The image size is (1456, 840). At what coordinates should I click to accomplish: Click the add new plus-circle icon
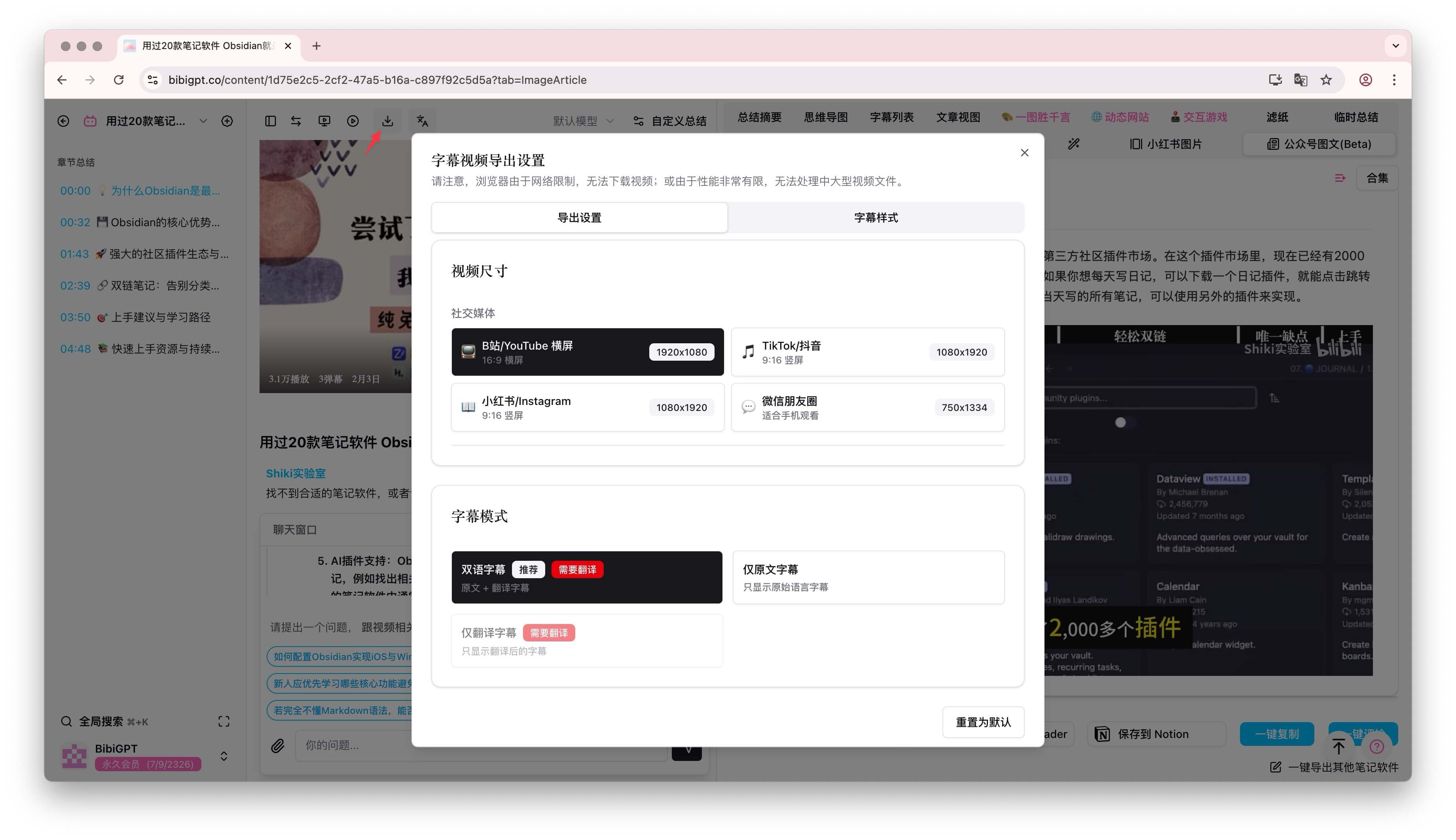(227, 121)
